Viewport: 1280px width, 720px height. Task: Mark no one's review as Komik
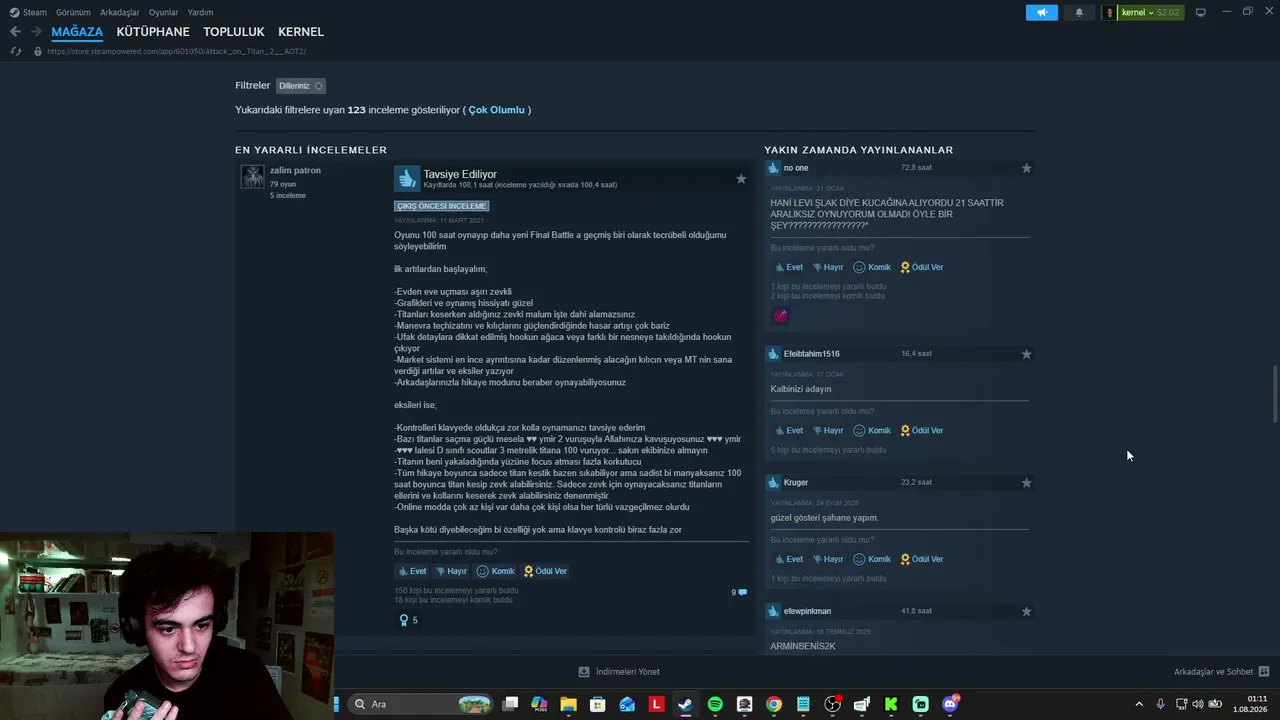pos(871,268)
